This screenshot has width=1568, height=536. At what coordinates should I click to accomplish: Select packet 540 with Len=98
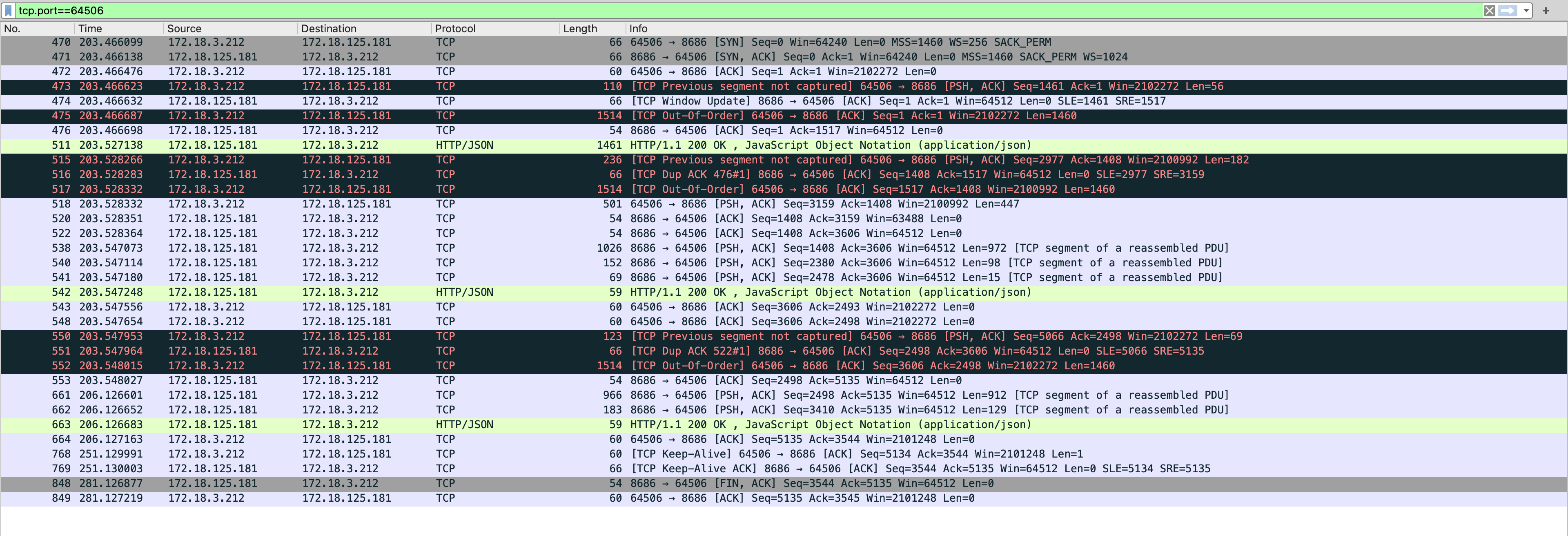click(x=784, y=263)
